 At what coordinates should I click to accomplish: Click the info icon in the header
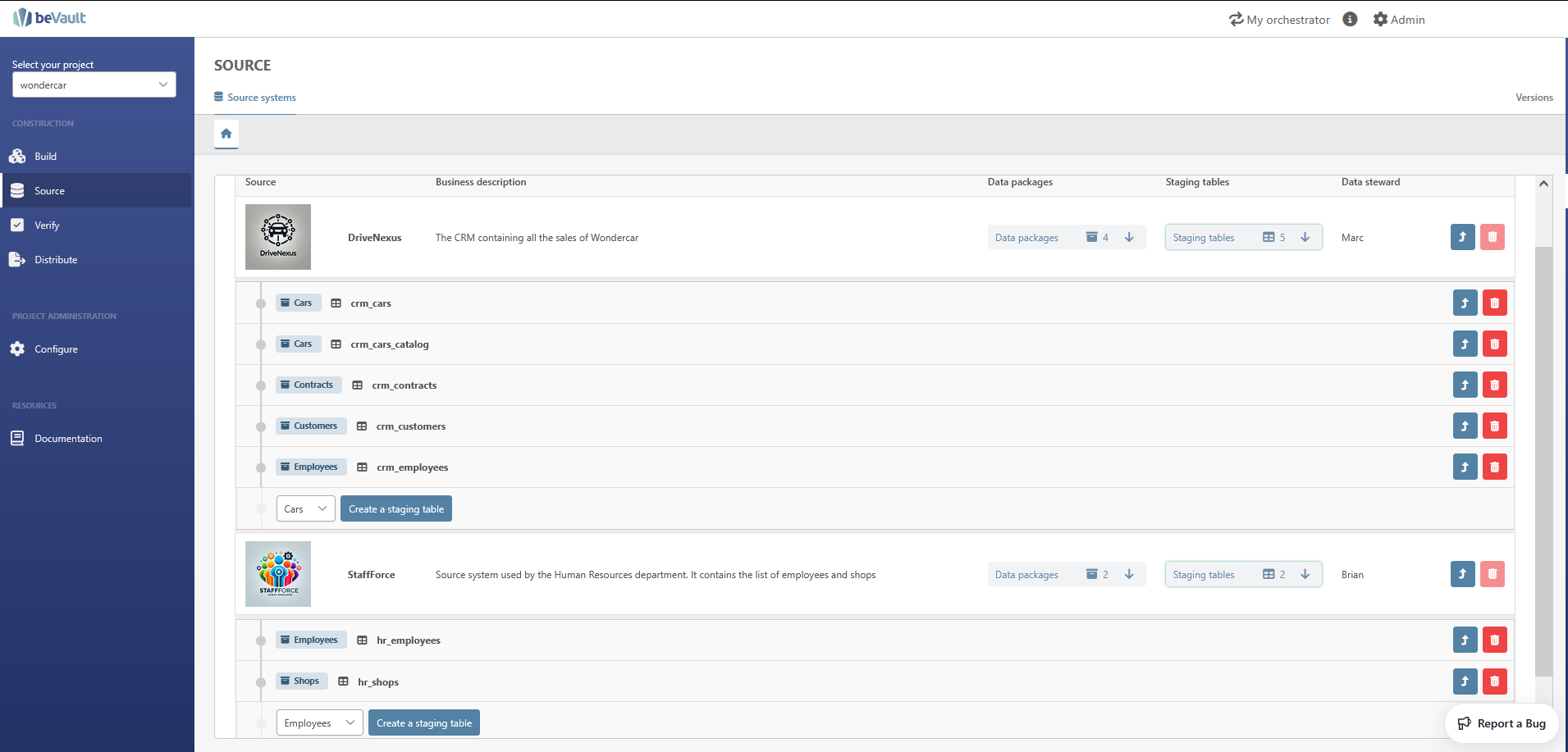click(x=1350, y=20)
